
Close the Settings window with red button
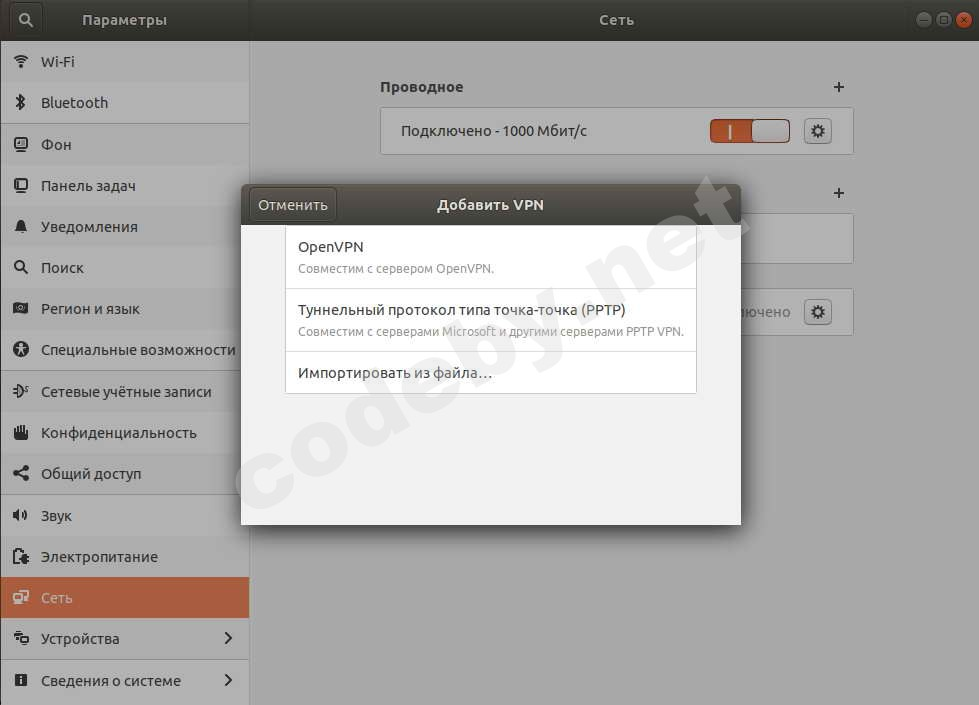tap(963, 20)
